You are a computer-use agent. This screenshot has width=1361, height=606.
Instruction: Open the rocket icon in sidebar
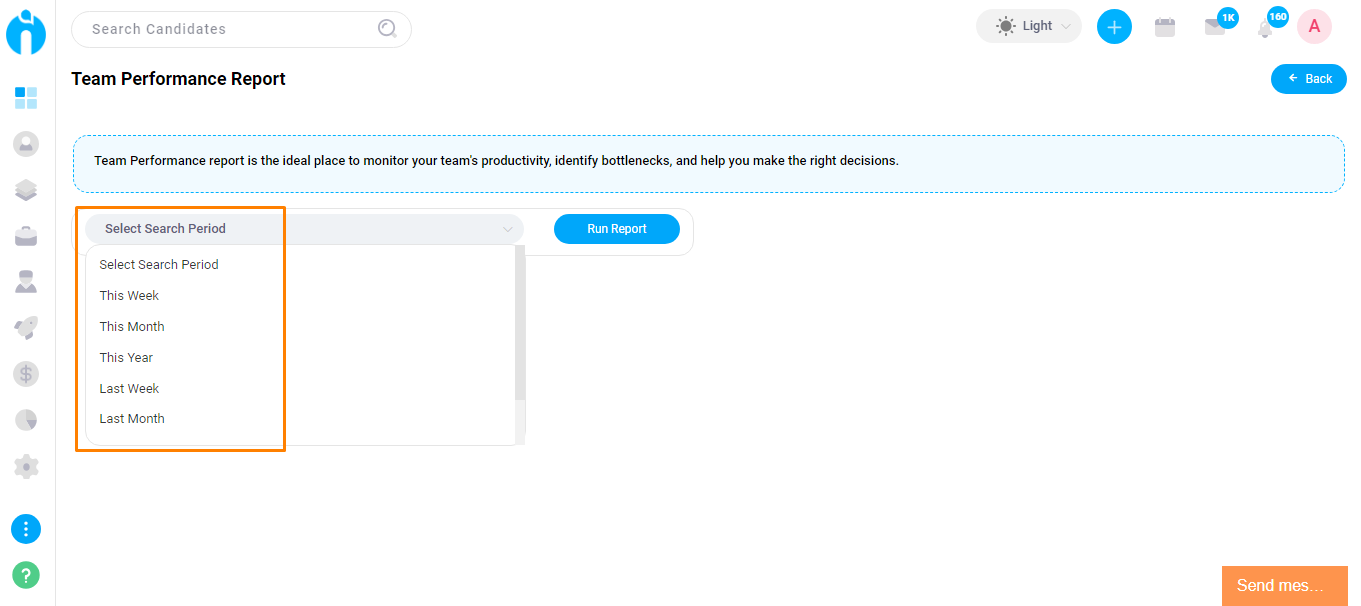[26, 328]
